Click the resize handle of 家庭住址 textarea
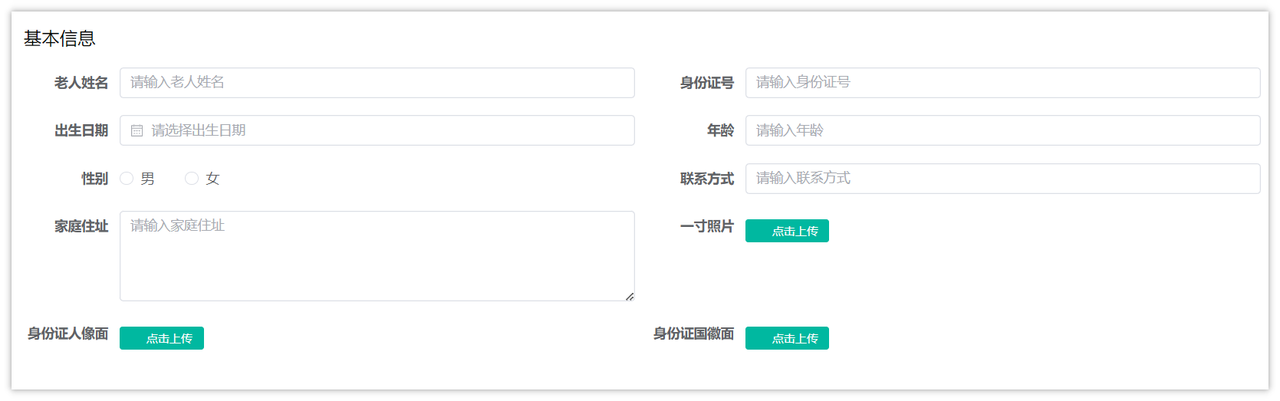This screenshot has width=1280, height=401. point(629,296)
